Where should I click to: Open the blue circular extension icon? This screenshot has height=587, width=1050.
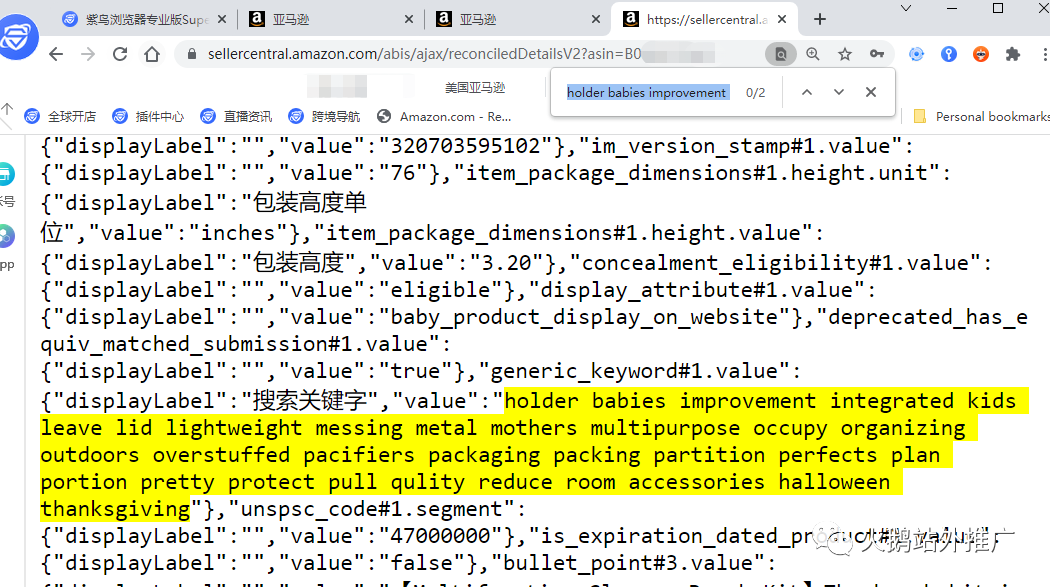pyautogui.click(x=917, y=54)
